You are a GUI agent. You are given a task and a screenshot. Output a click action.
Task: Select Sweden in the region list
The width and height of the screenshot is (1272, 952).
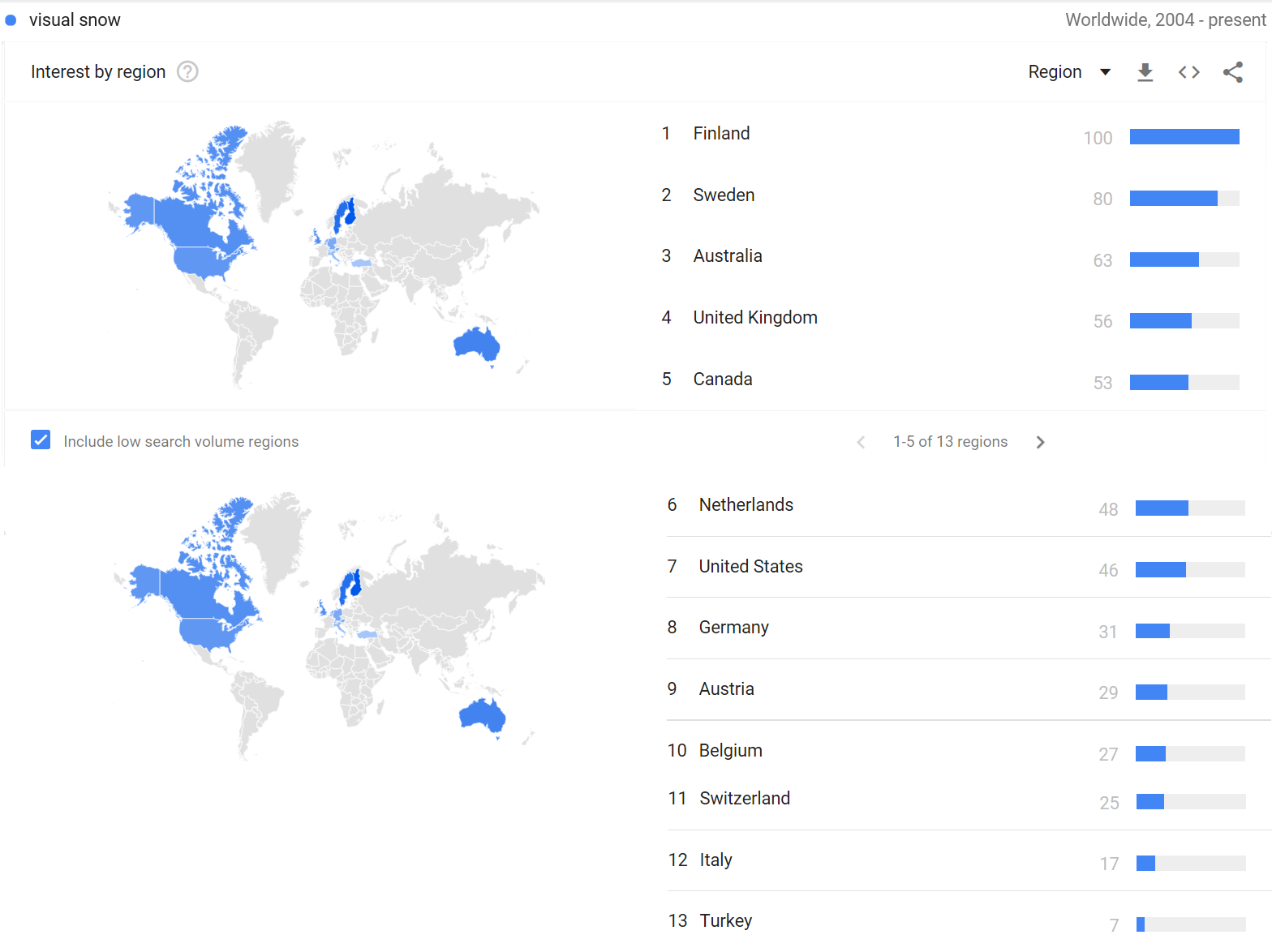(x=724, y=195)
